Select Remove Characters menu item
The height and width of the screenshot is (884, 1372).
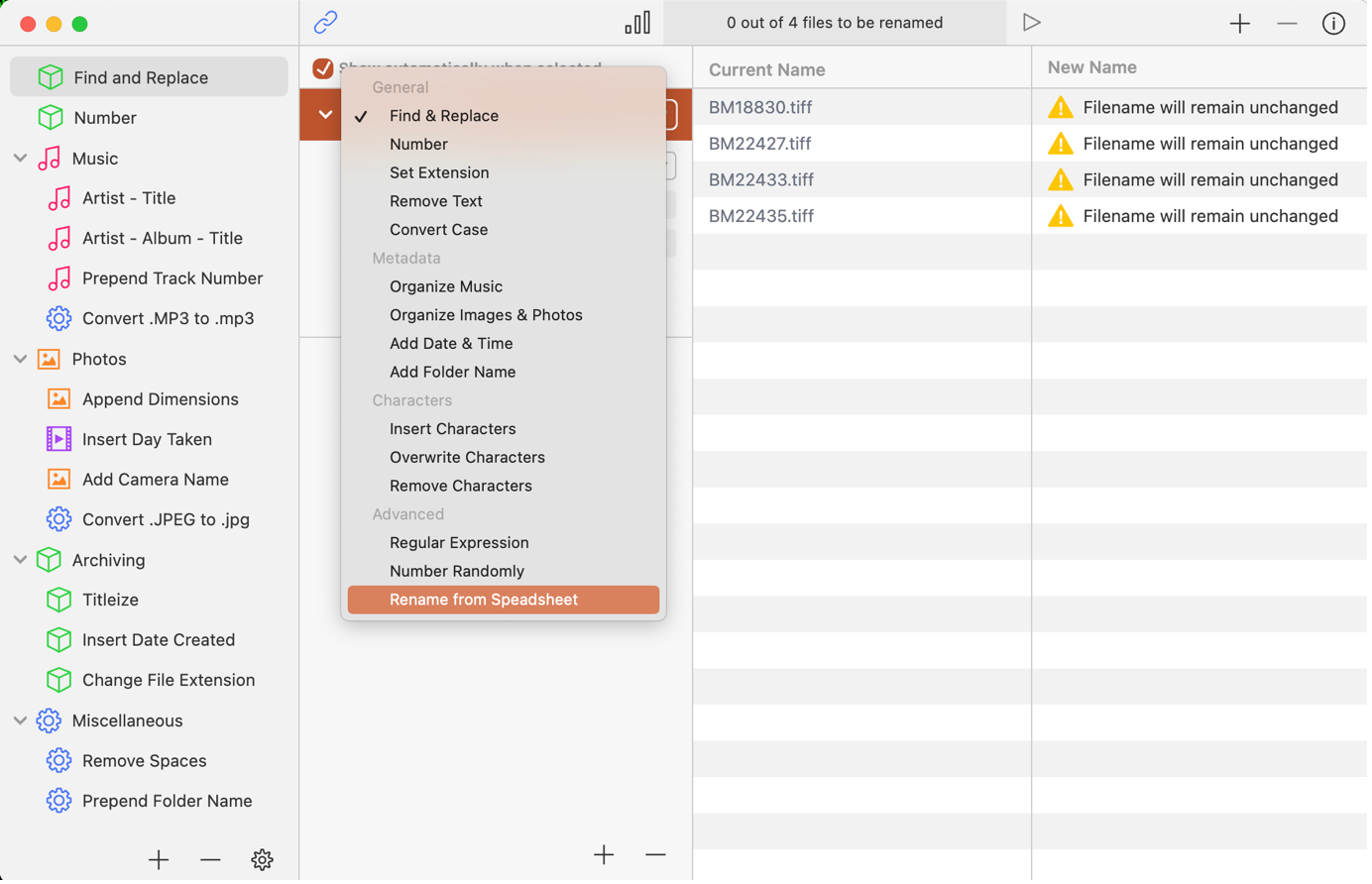[505, 488]
